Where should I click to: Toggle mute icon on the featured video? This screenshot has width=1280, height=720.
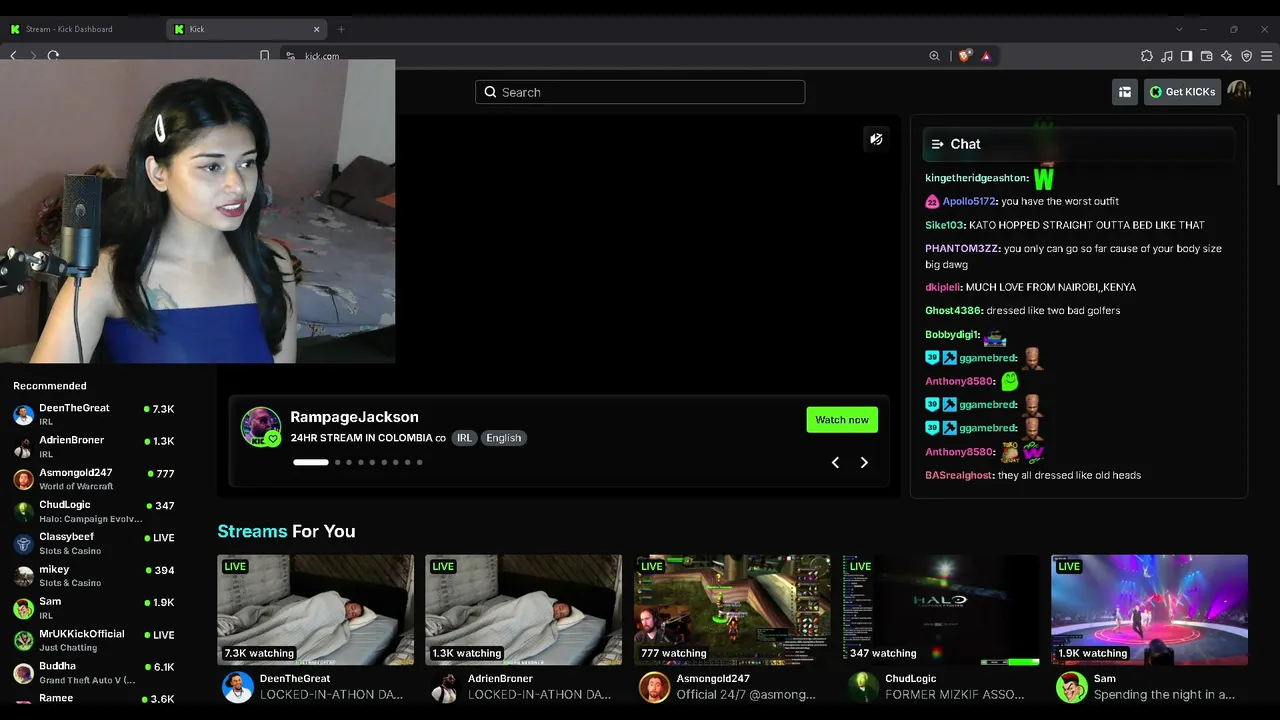(x=876, y=139)
